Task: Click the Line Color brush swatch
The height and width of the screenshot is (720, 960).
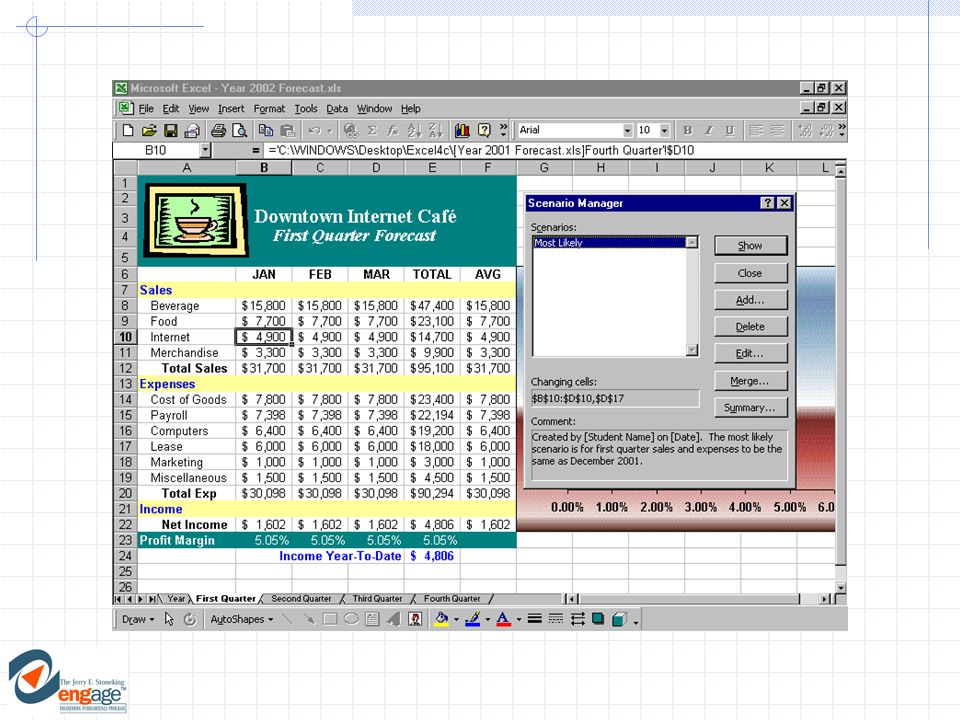Action: click(473, 619)
